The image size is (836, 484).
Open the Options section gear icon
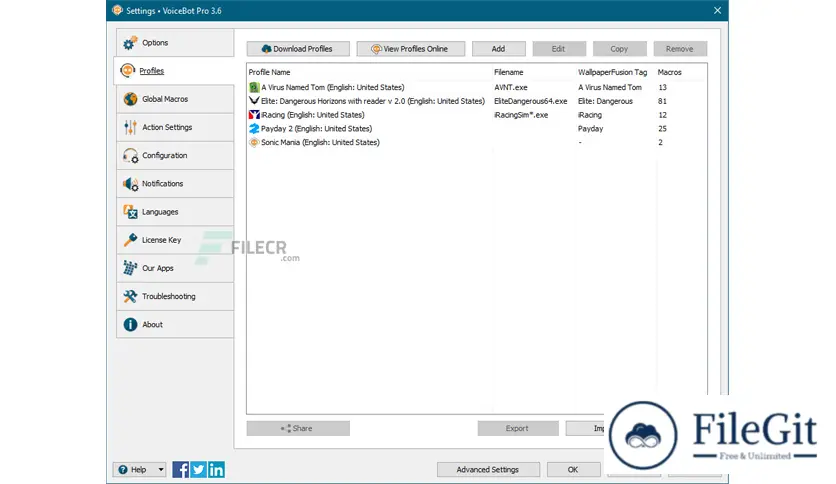tap(130, 43)
